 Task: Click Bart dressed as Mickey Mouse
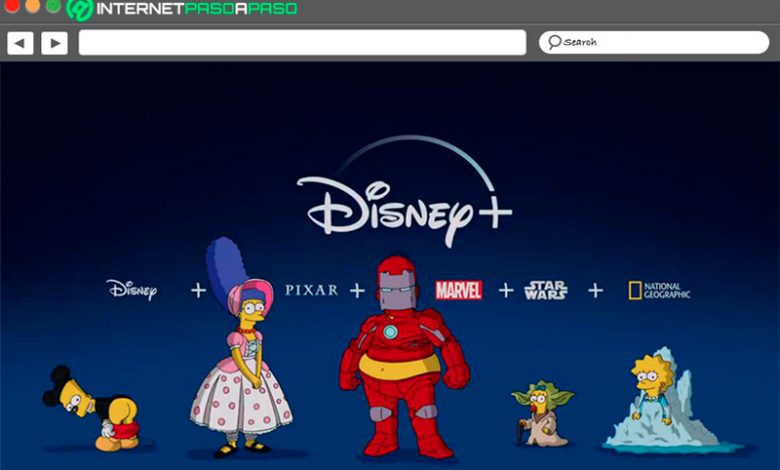coord(92,409)
